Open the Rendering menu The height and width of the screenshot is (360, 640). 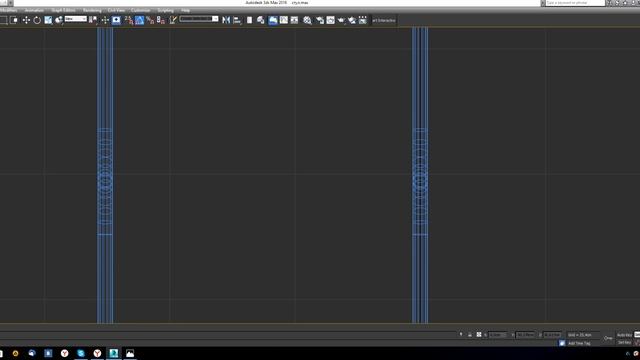pos(92,10)
